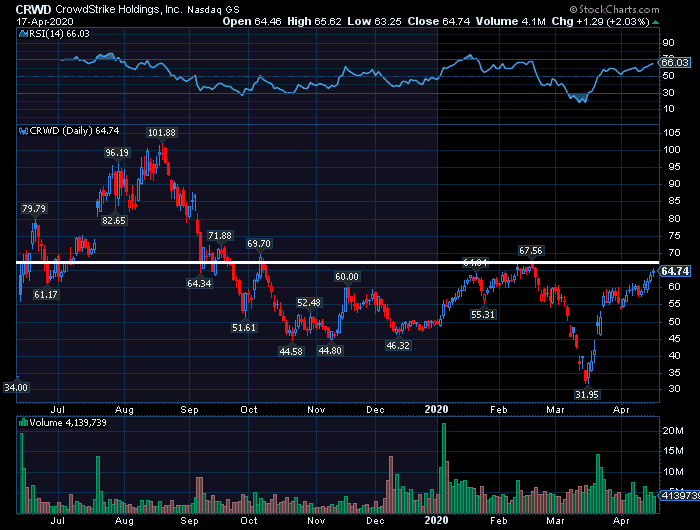The width and height of the screenshot is (700, 530).
Task: Click the Close 64.74 value in the header
Action: (x=439, y=21)
